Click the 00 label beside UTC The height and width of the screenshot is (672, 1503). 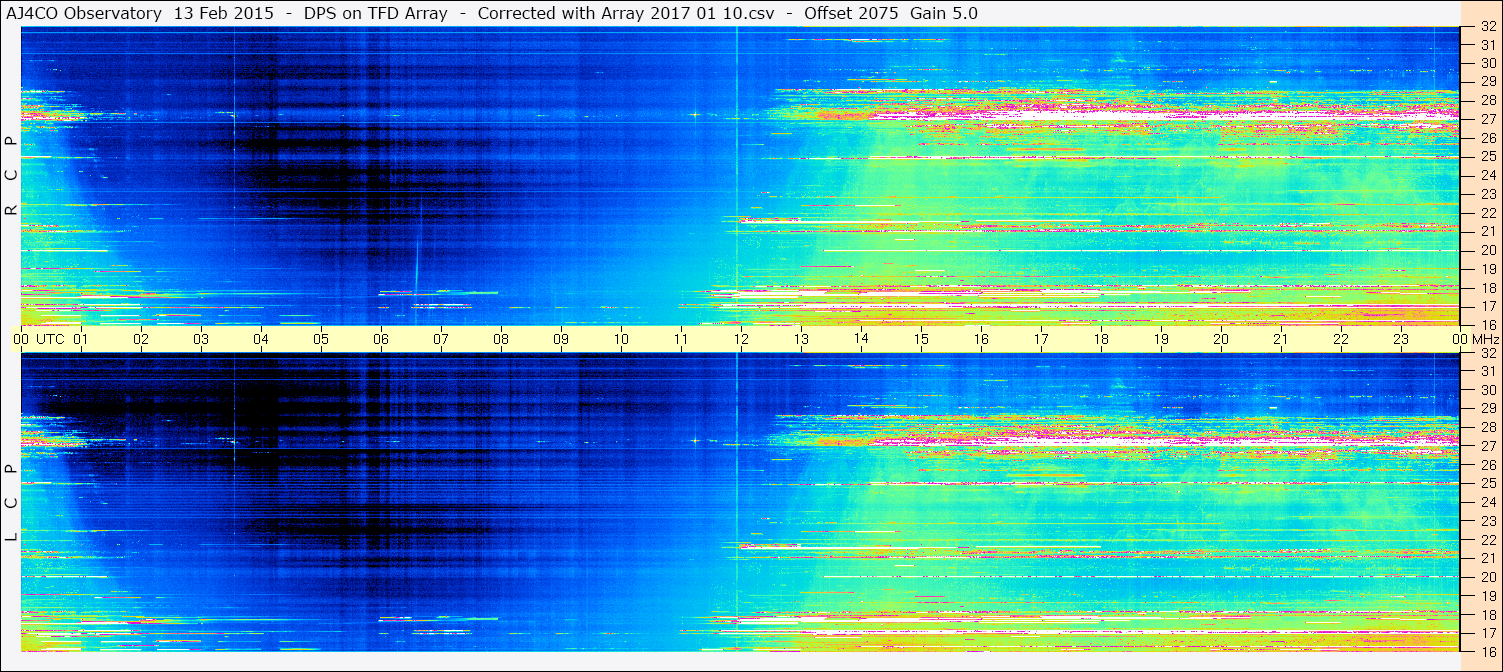[21, 339]
